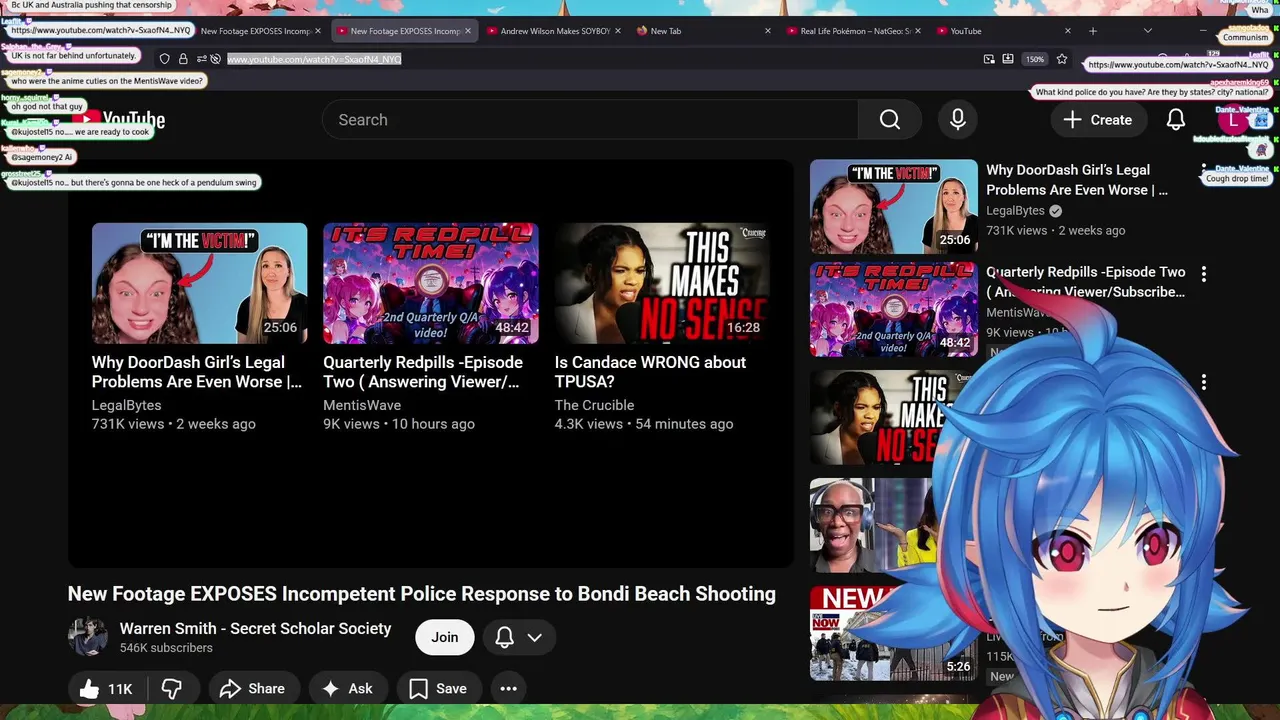The height and width of the screenshot is (720, 1280).
Task: Close the Andrew Wilson tab
Action: pos(620,31)
